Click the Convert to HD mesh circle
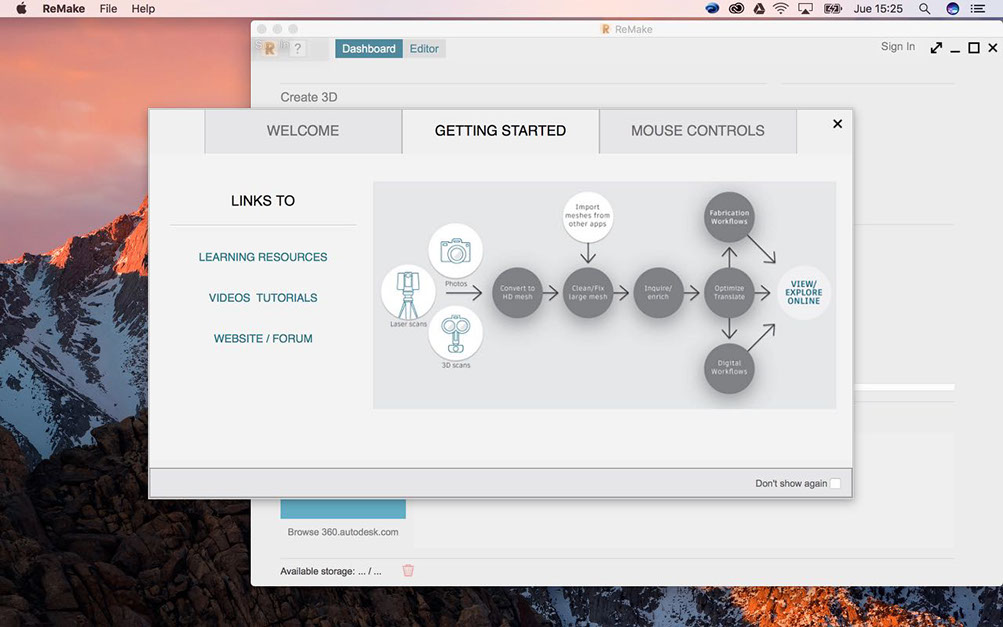 click(517, 292)
